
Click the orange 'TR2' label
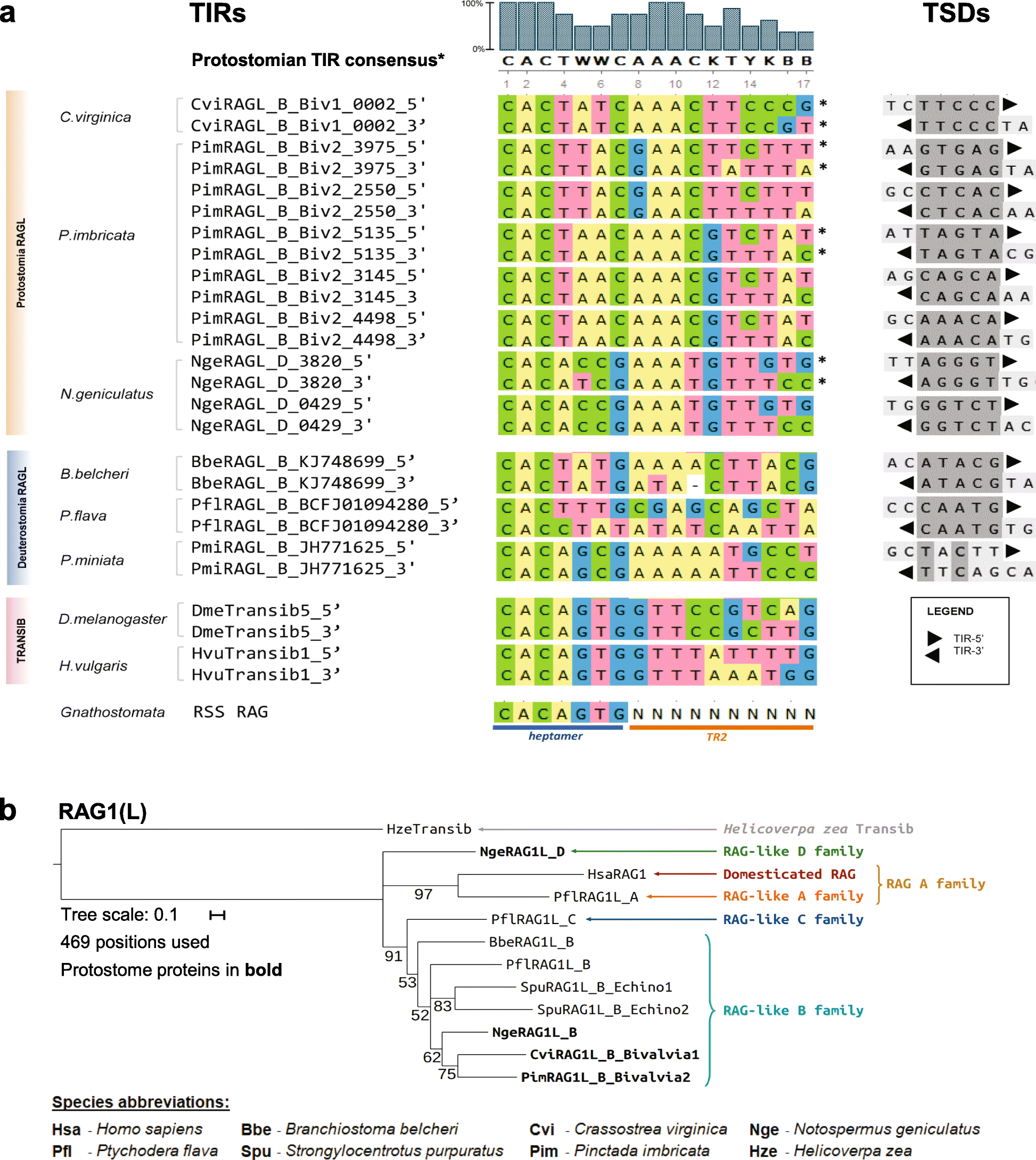[x=717, y=738]
